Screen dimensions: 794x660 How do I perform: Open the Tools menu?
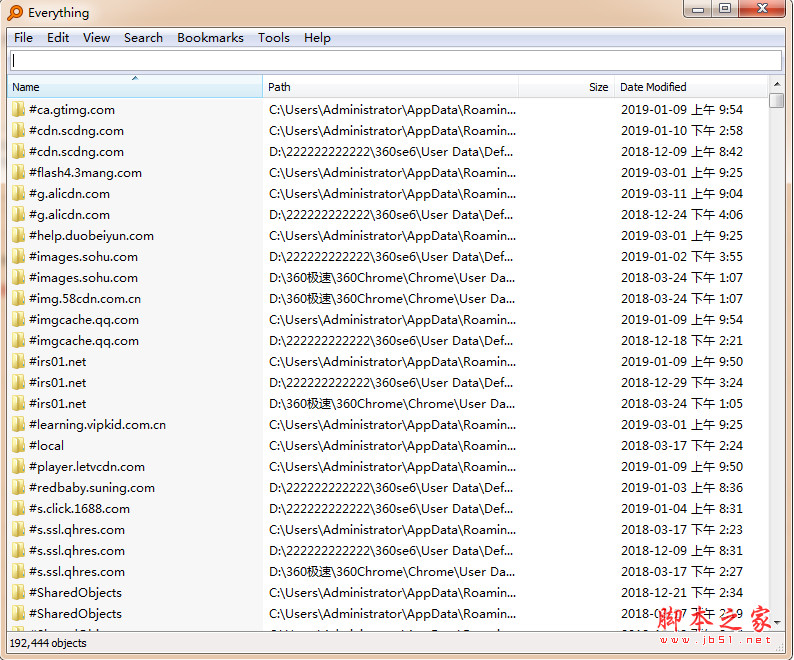click(x=273, y=38)
